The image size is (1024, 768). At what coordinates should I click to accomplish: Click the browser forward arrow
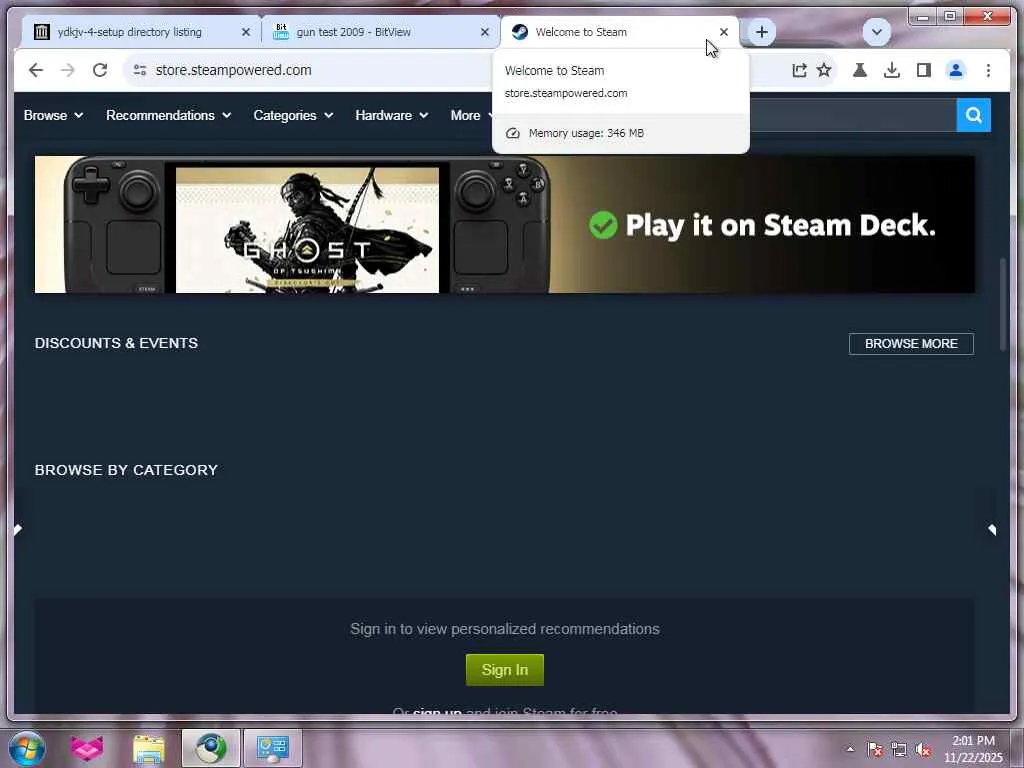68,70
